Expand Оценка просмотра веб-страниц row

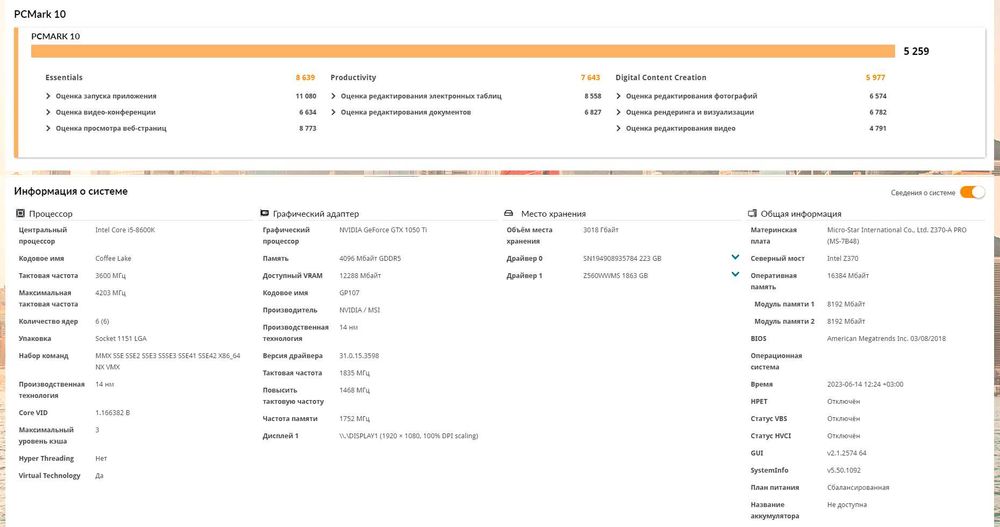click(x=48, y=128)
